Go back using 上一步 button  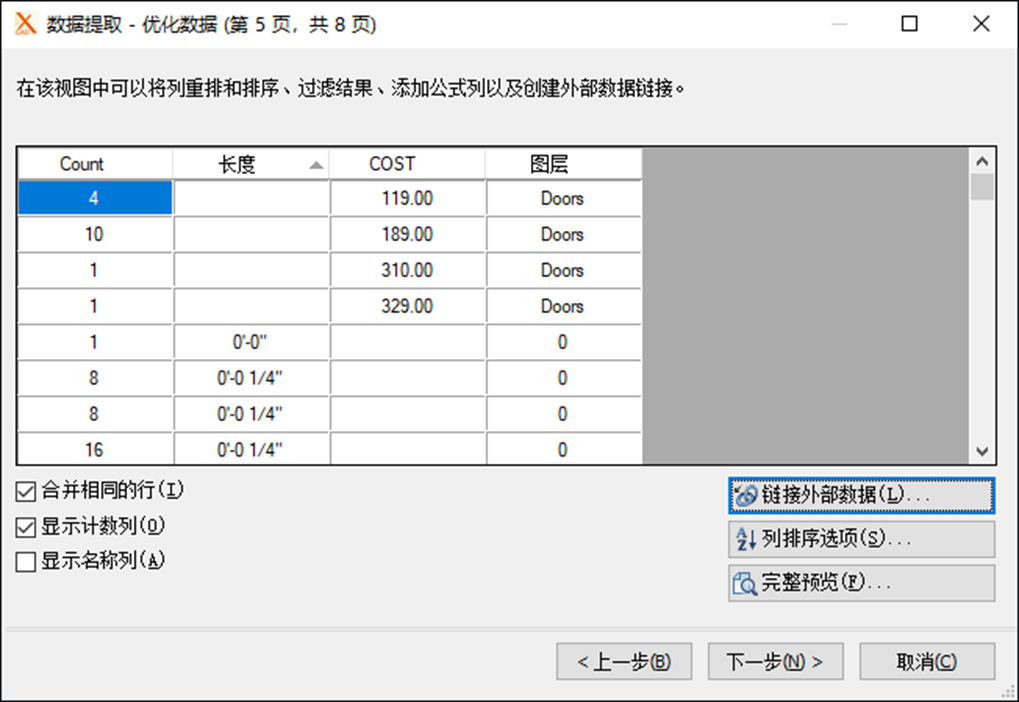click(x=624, y=662)
